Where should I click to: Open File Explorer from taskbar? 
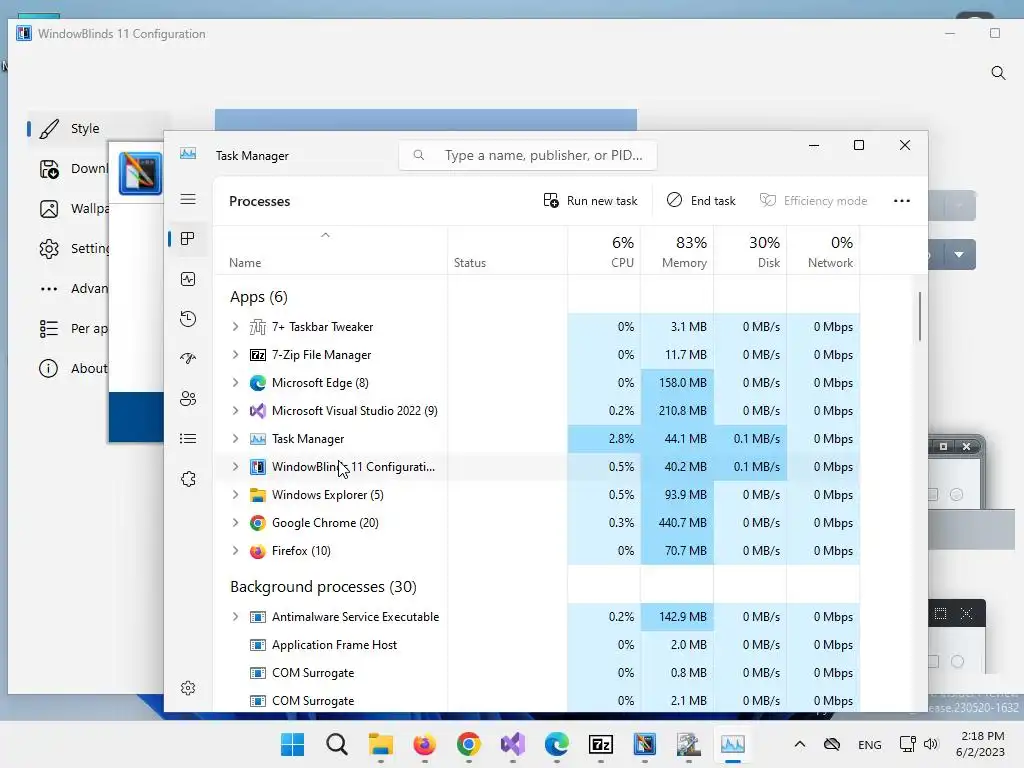pos(381,744)
